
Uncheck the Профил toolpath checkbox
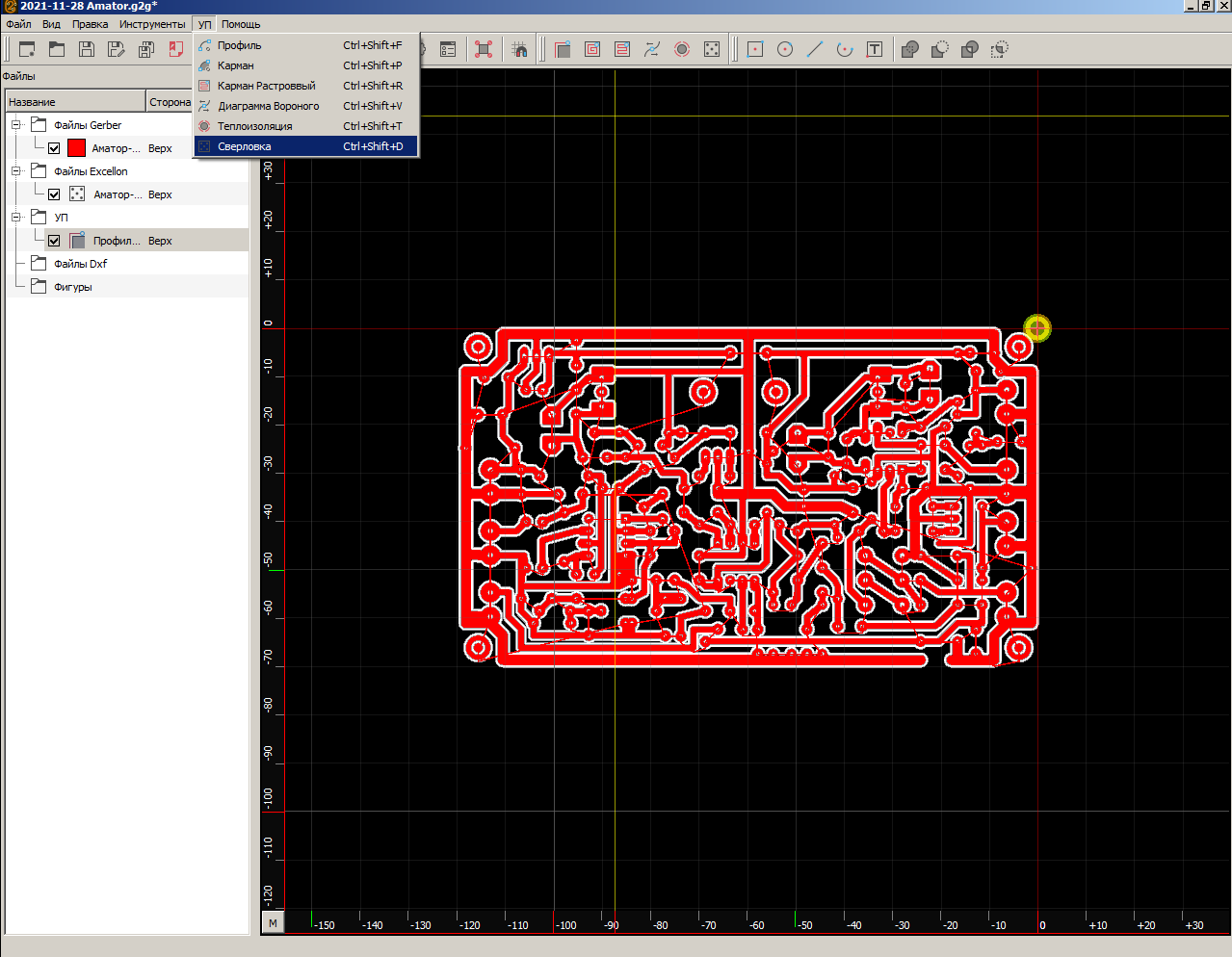[54, 241]
